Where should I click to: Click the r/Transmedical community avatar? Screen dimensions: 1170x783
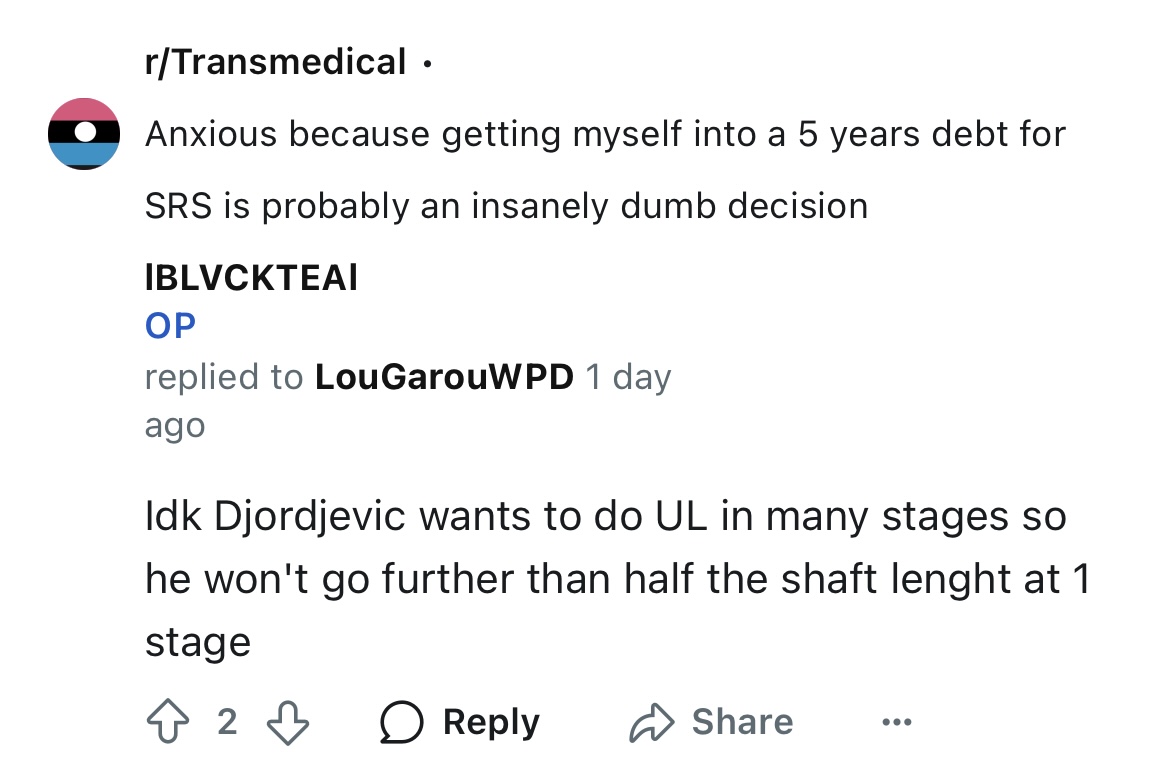click(x=84, y=134)
